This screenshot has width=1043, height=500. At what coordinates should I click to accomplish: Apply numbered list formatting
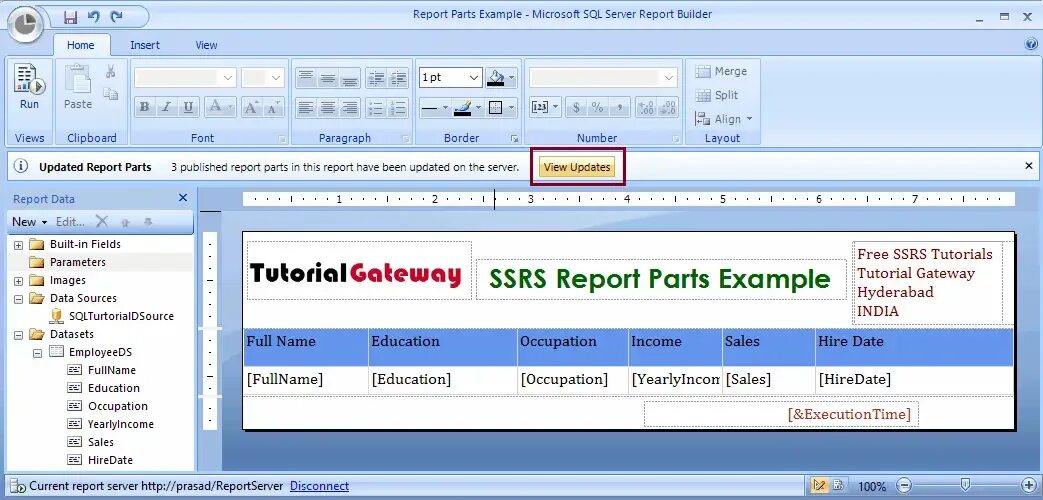coord(398,107)
